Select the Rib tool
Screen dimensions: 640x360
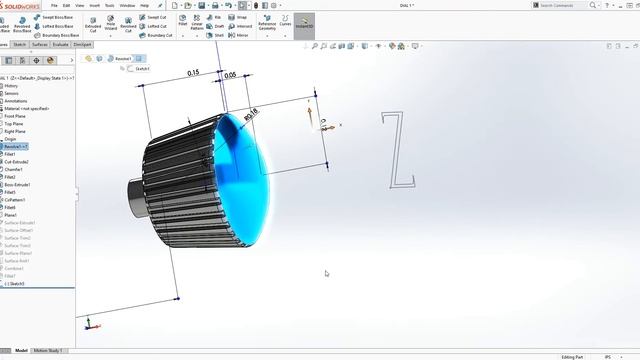214,17
